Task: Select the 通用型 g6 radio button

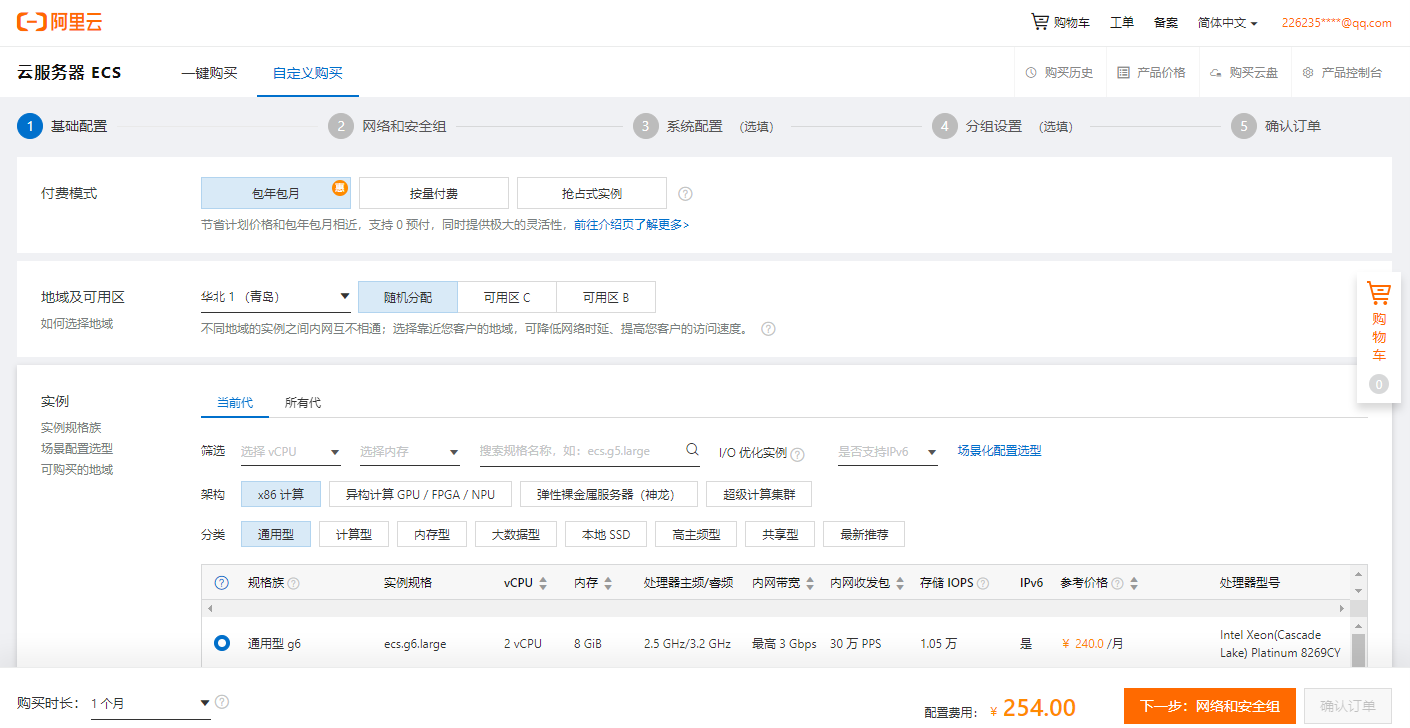Action: click(x=222, y=643)
